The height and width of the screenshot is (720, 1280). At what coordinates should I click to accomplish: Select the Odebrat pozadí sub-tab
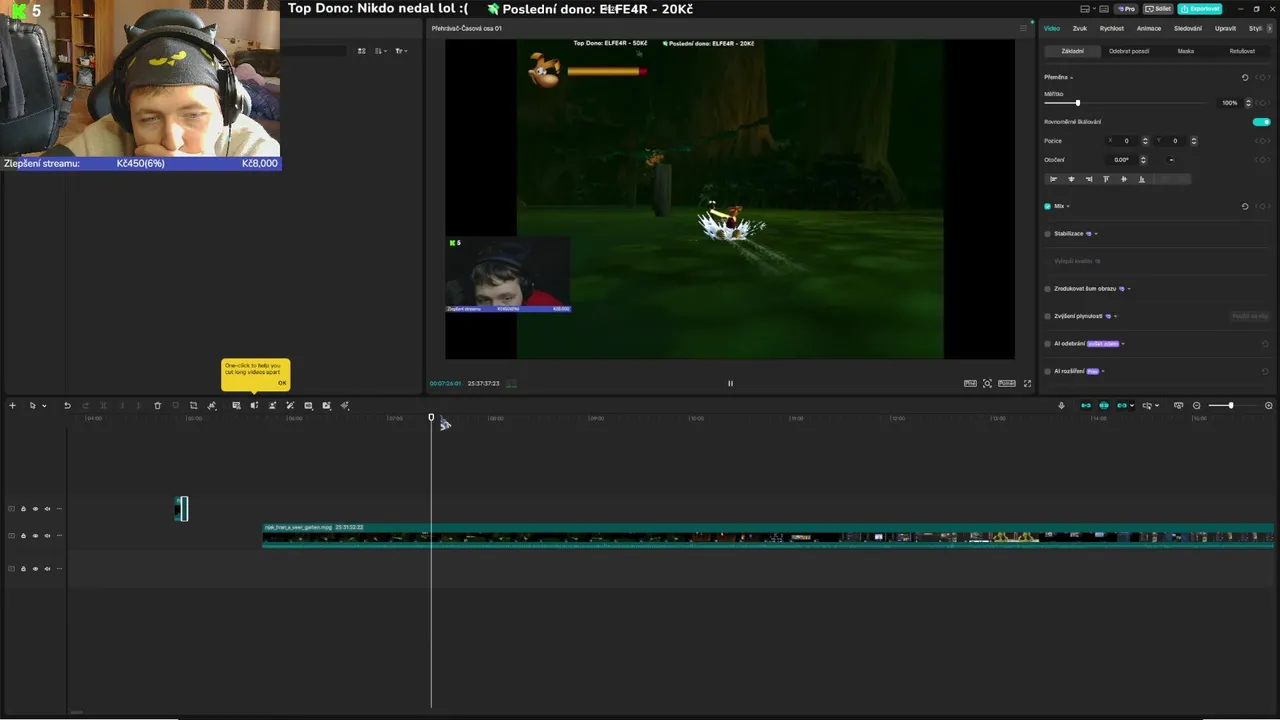(1129, 51)
